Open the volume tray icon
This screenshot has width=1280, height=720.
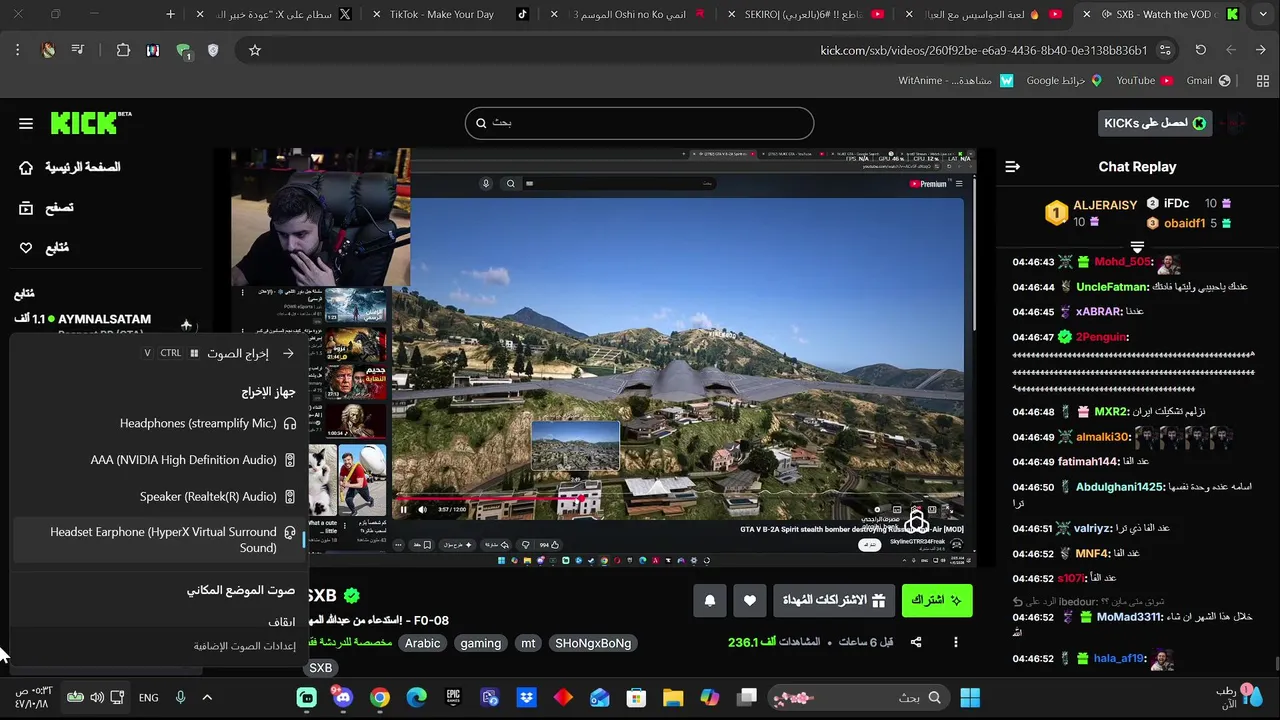97,697
